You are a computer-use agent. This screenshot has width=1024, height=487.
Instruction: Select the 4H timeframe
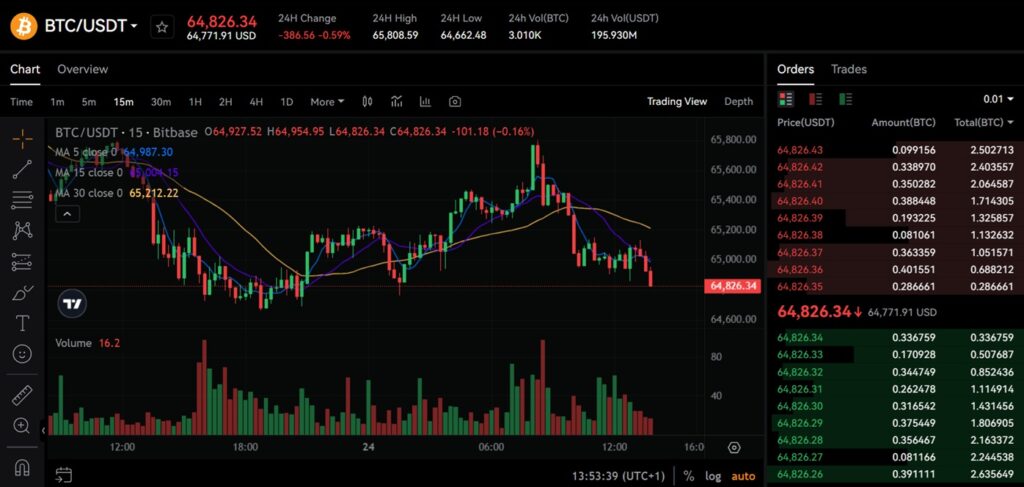(256, 102)
